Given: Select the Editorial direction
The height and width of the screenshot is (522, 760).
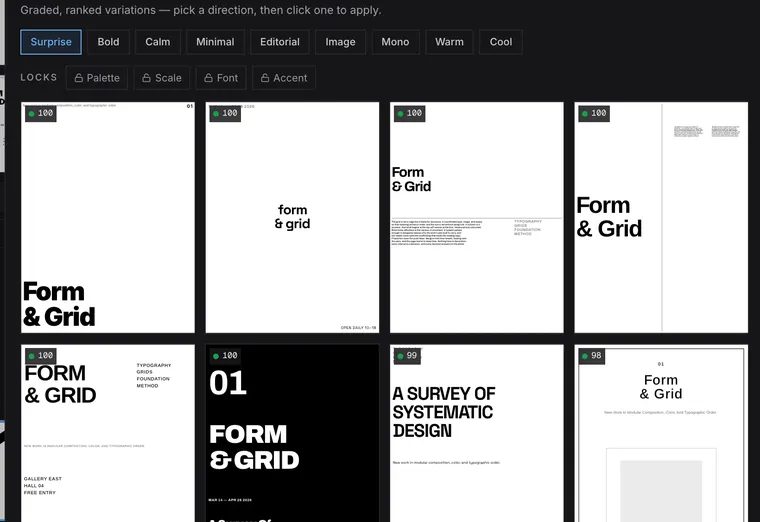Looking at the screenshot, I should click(x=280, y=42).
